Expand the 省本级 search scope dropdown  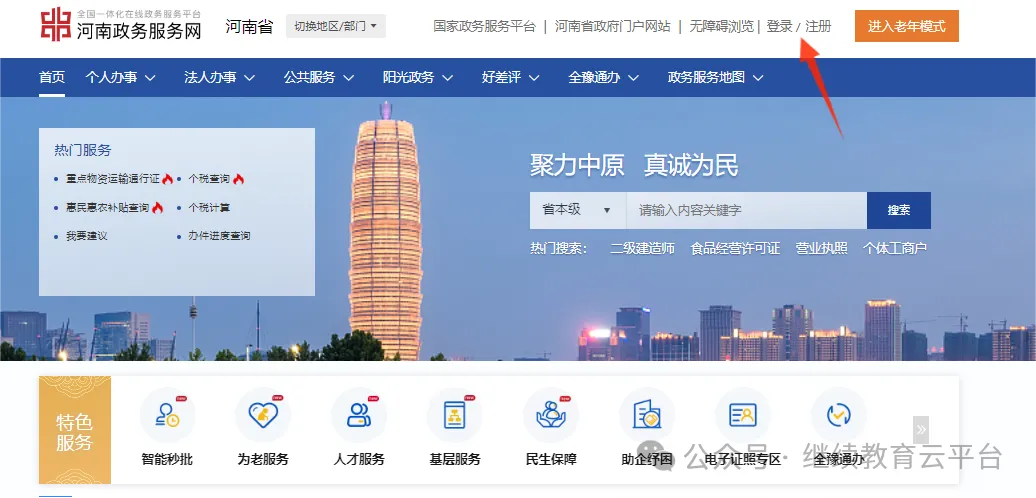coord(578,210)
